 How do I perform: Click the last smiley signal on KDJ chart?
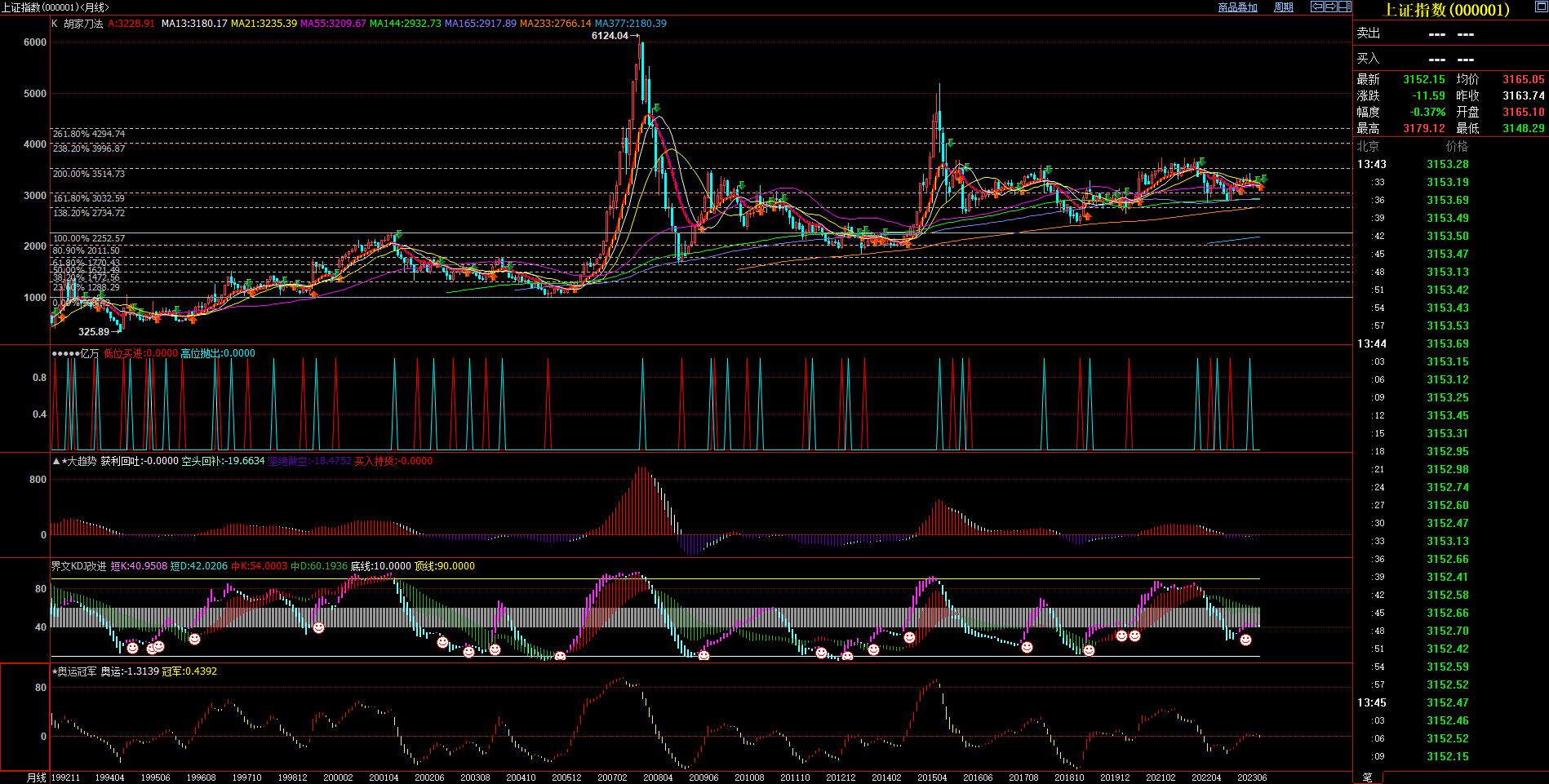tap(1245, 640)
